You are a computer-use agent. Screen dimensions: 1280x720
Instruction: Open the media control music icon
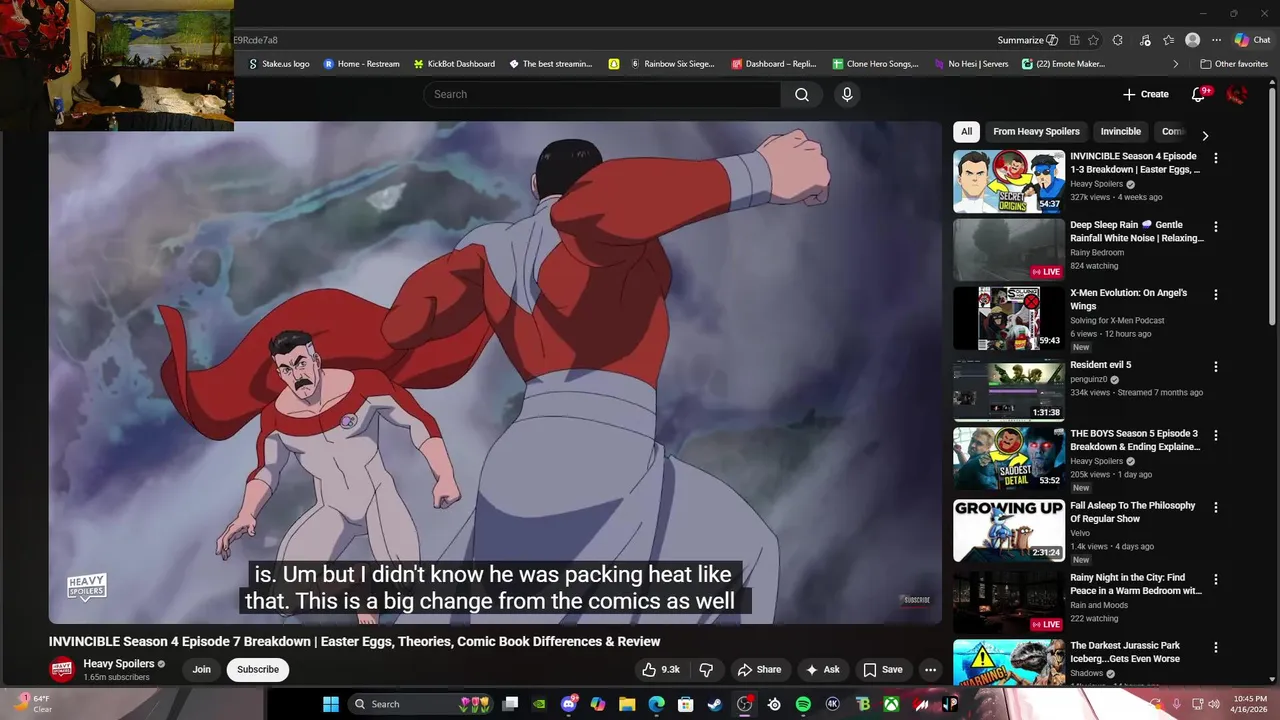[1144, 40]
